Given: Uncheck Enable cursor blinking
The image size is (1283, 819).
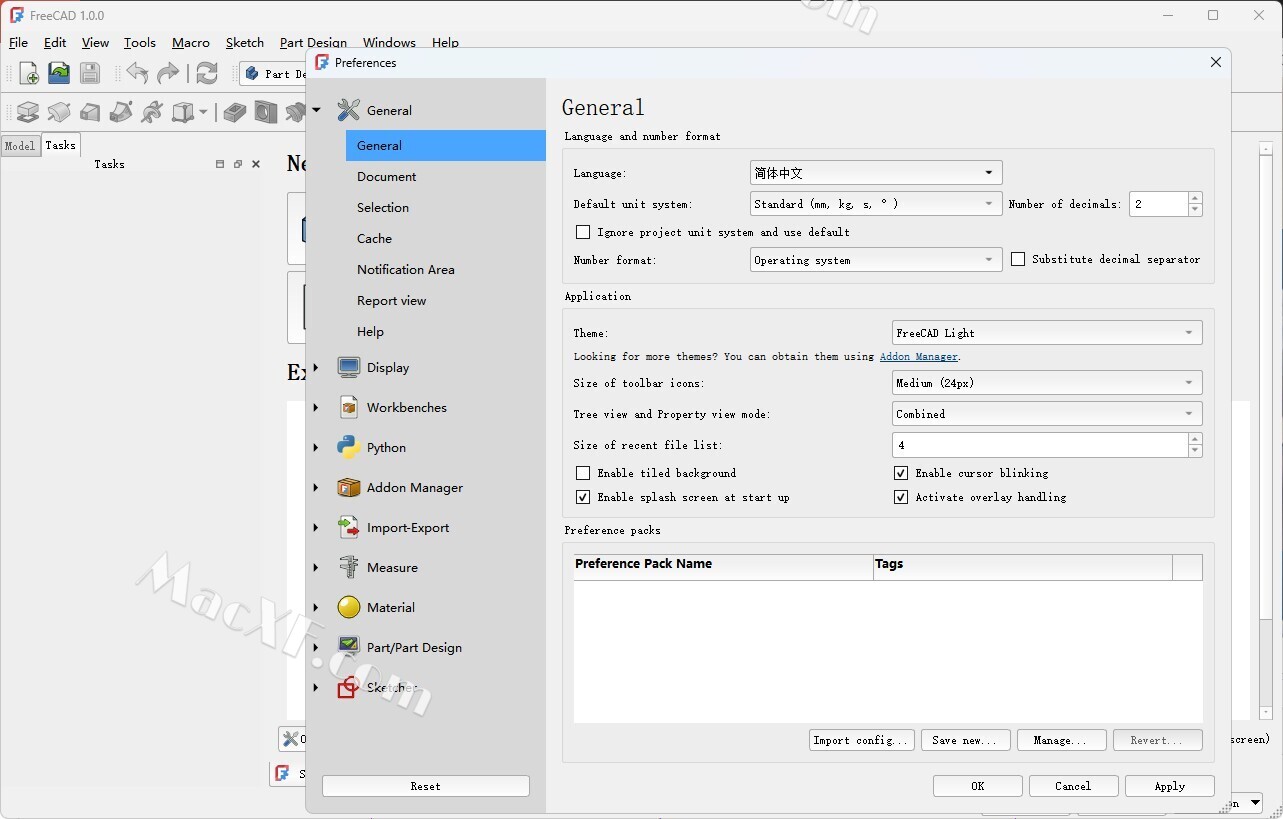Looking at the screenshot, I should (901, 473).
